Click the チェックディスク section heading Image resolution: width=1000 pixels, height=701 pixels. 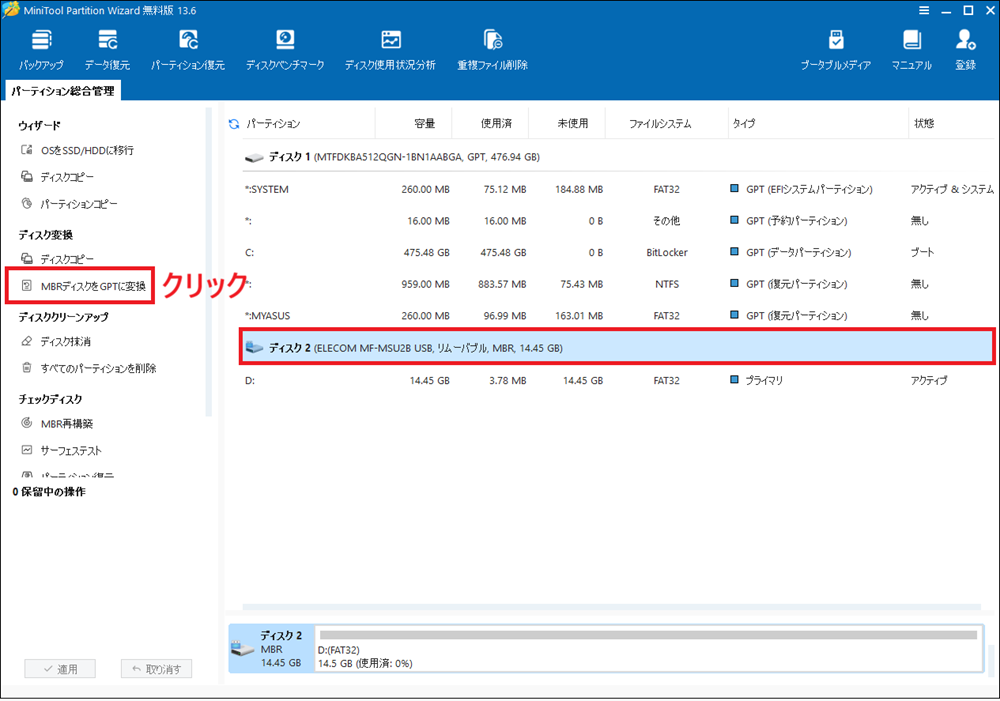(x=50, y=399)
